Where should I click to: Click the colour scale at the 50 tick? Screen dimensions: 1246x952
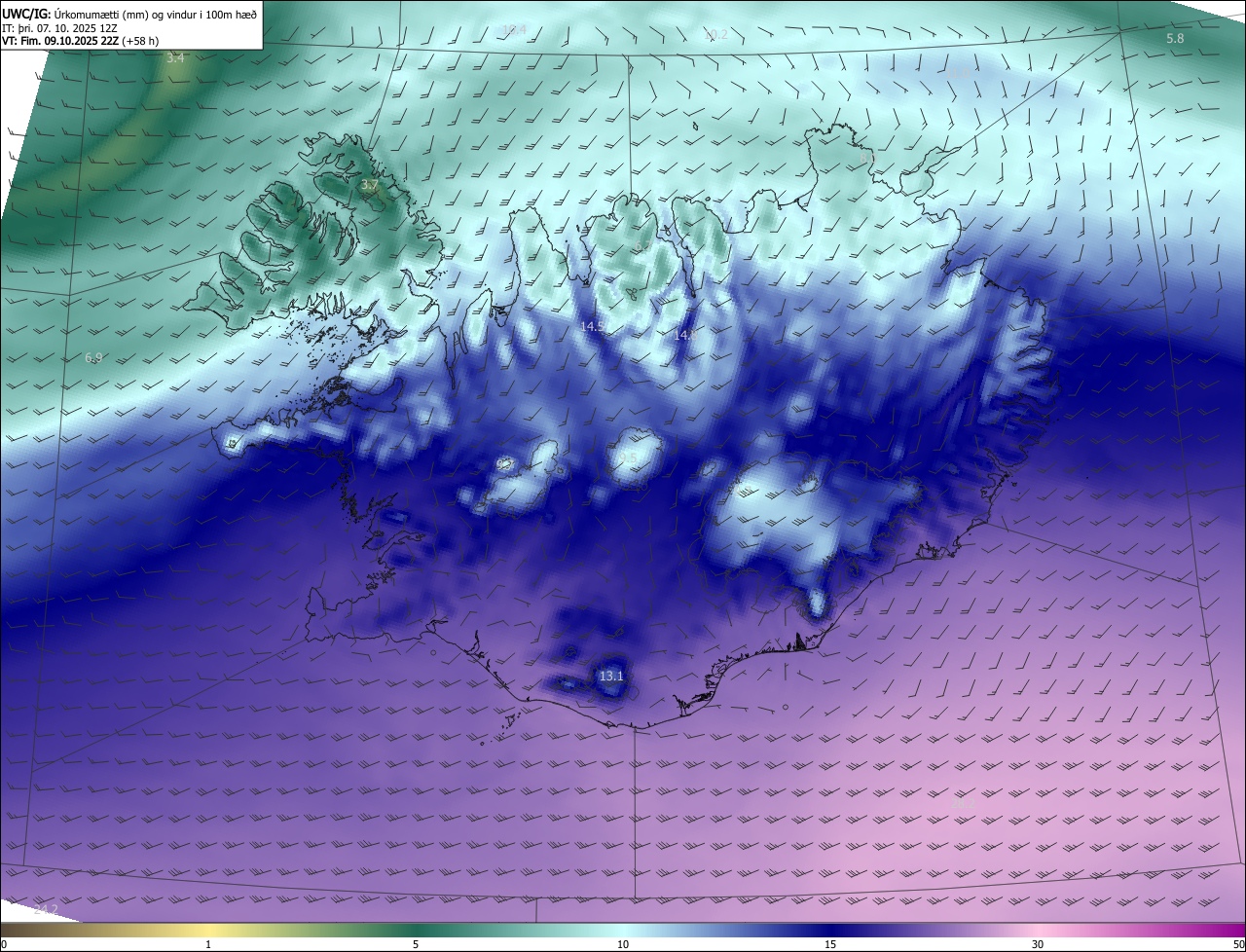pos(1238,944)
